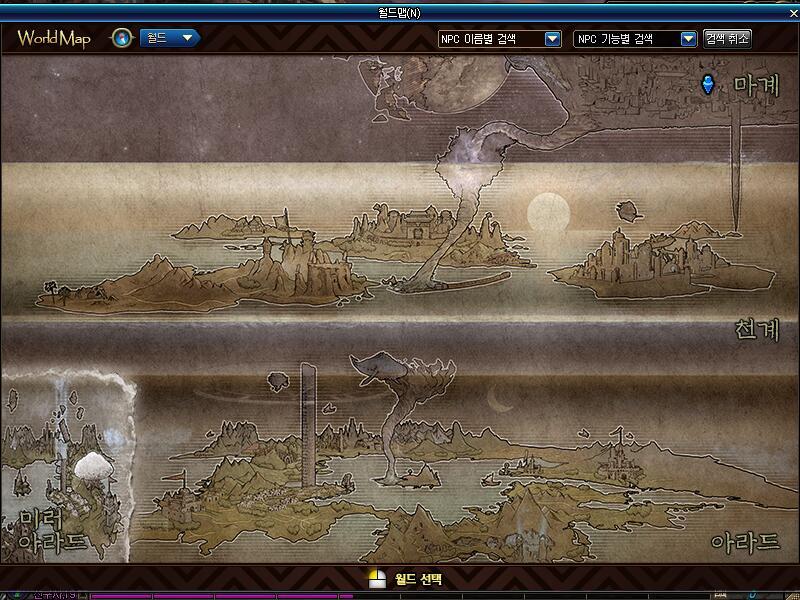Viewport: 800px width, 600px height.
Task: Select the tall tower on the Arad map
Action: click(x=308, y=424)
